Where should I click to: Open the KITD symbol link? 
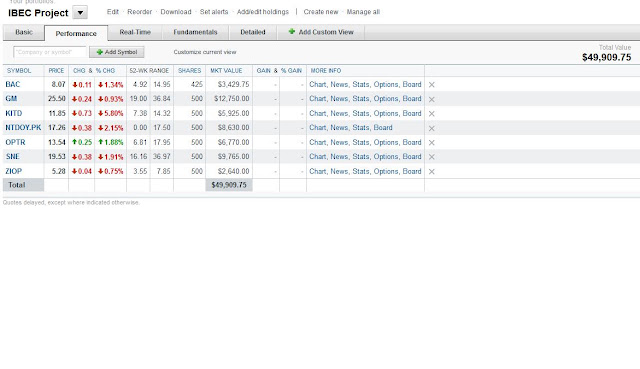pos(13,113)
